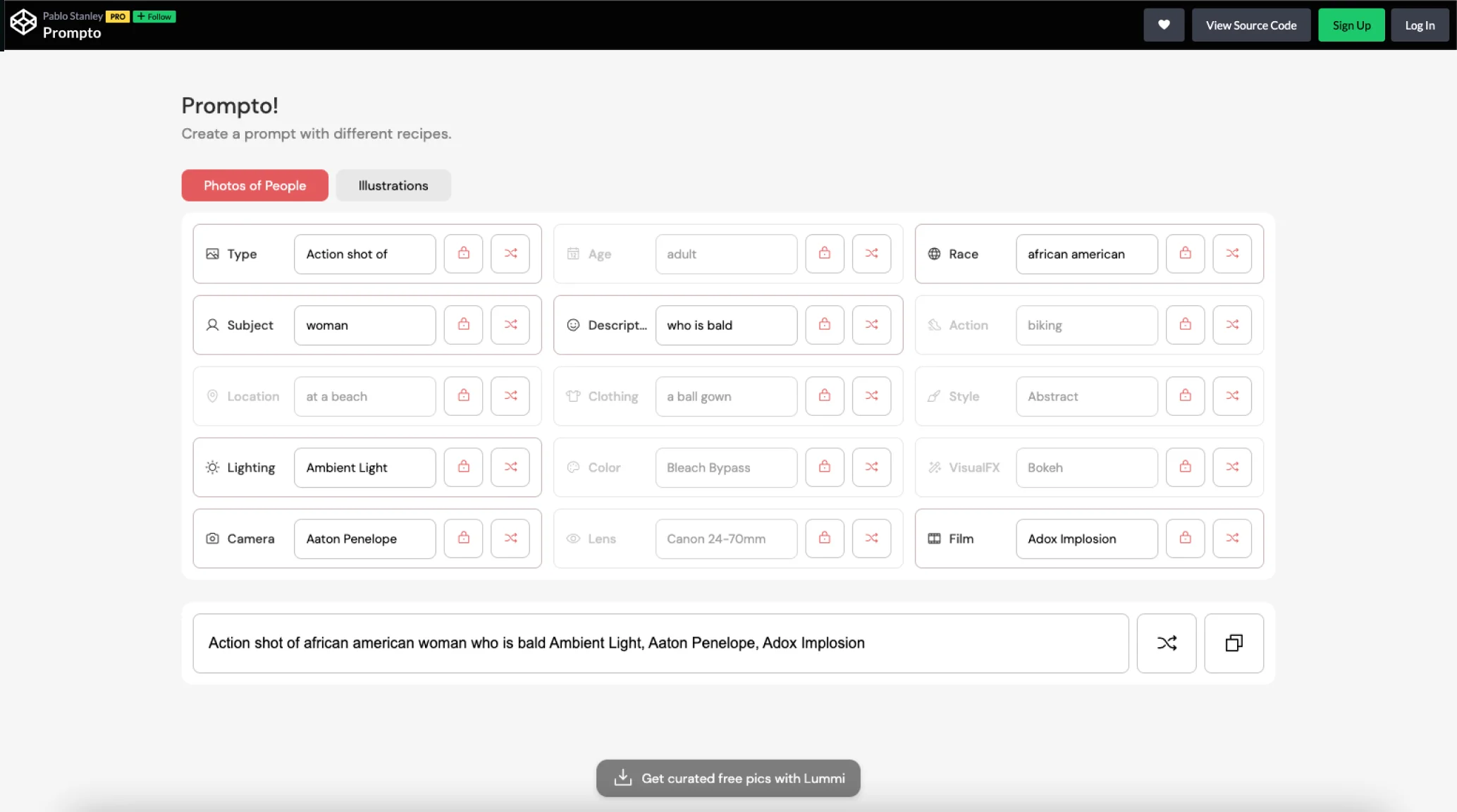Shuffle the Camera value

(510, 539)
